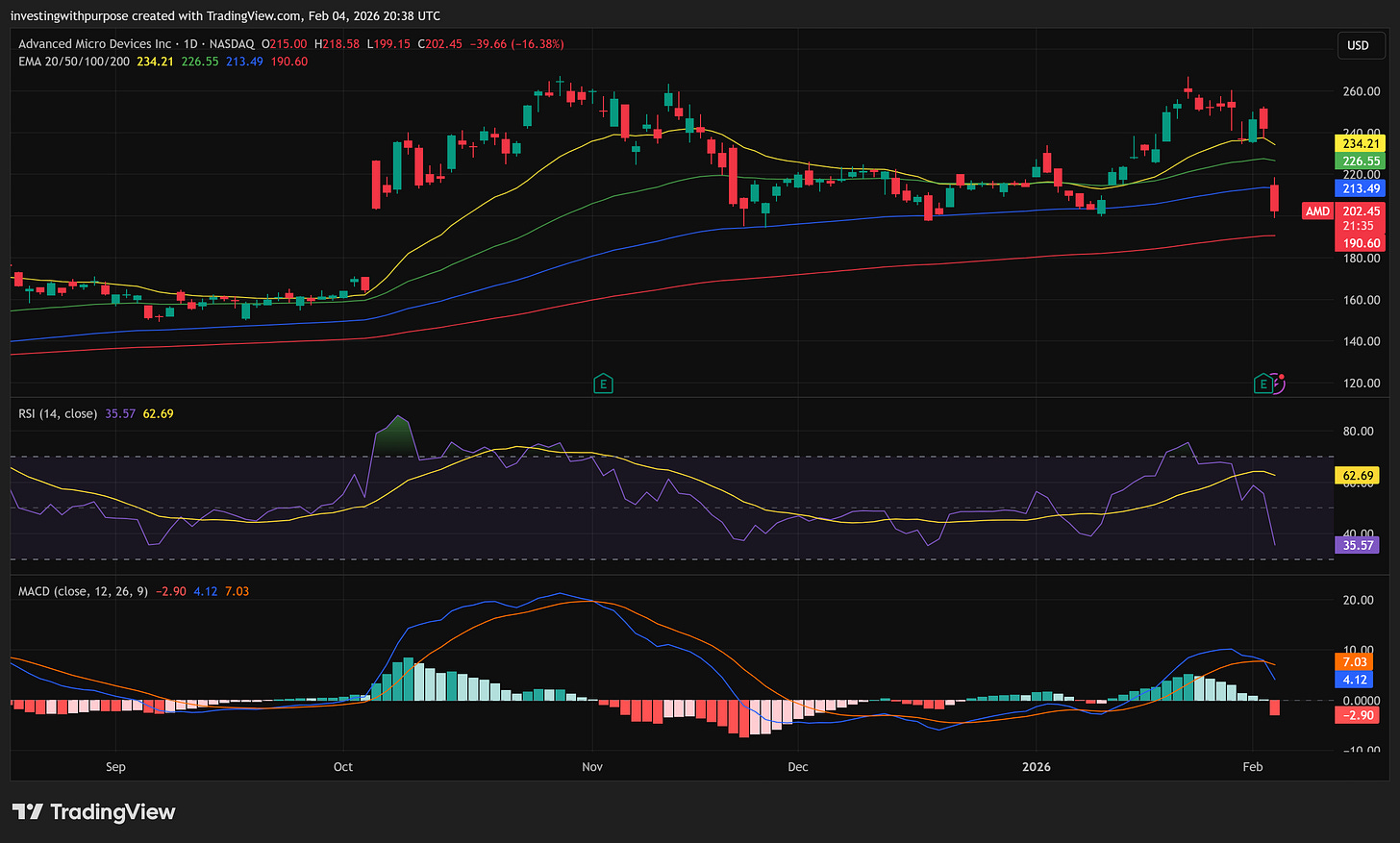Image resolution: width=1400 pixels, height=843 pixels.
Task: Click the blue 4.12 MACD axis tag
Action: [1355, 680]
